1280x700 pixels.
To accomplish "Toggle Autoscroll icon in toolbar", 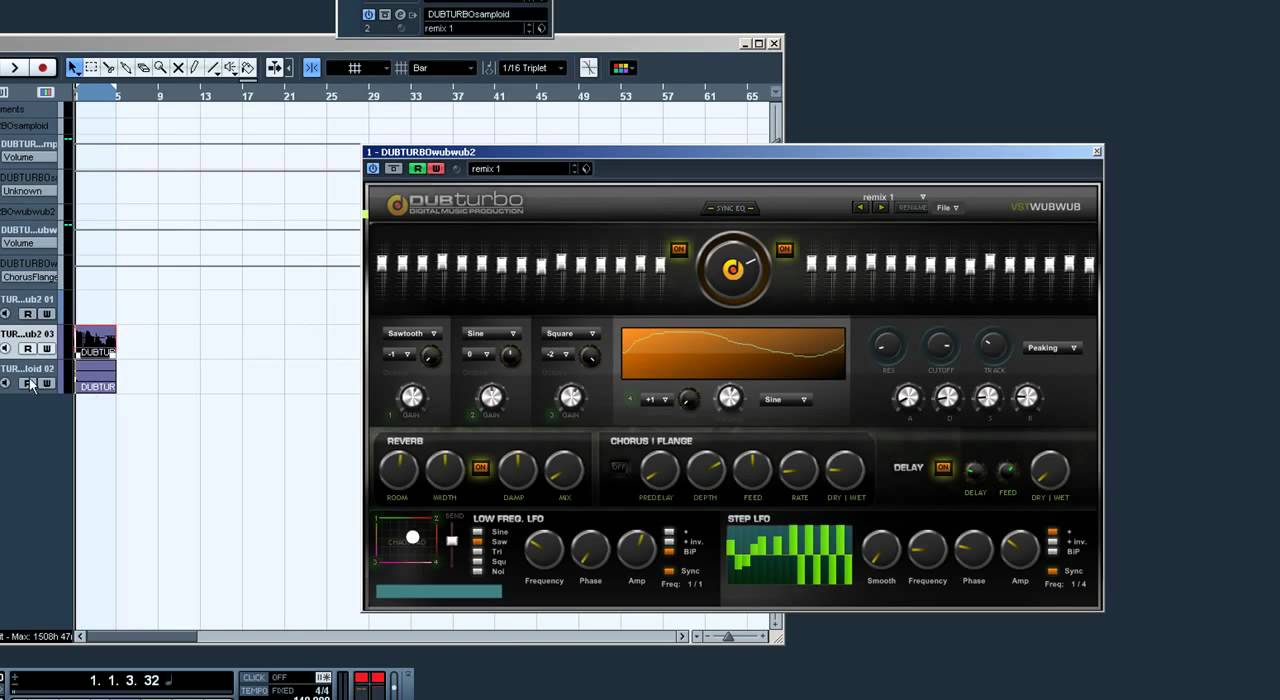I will pos(274,68).
